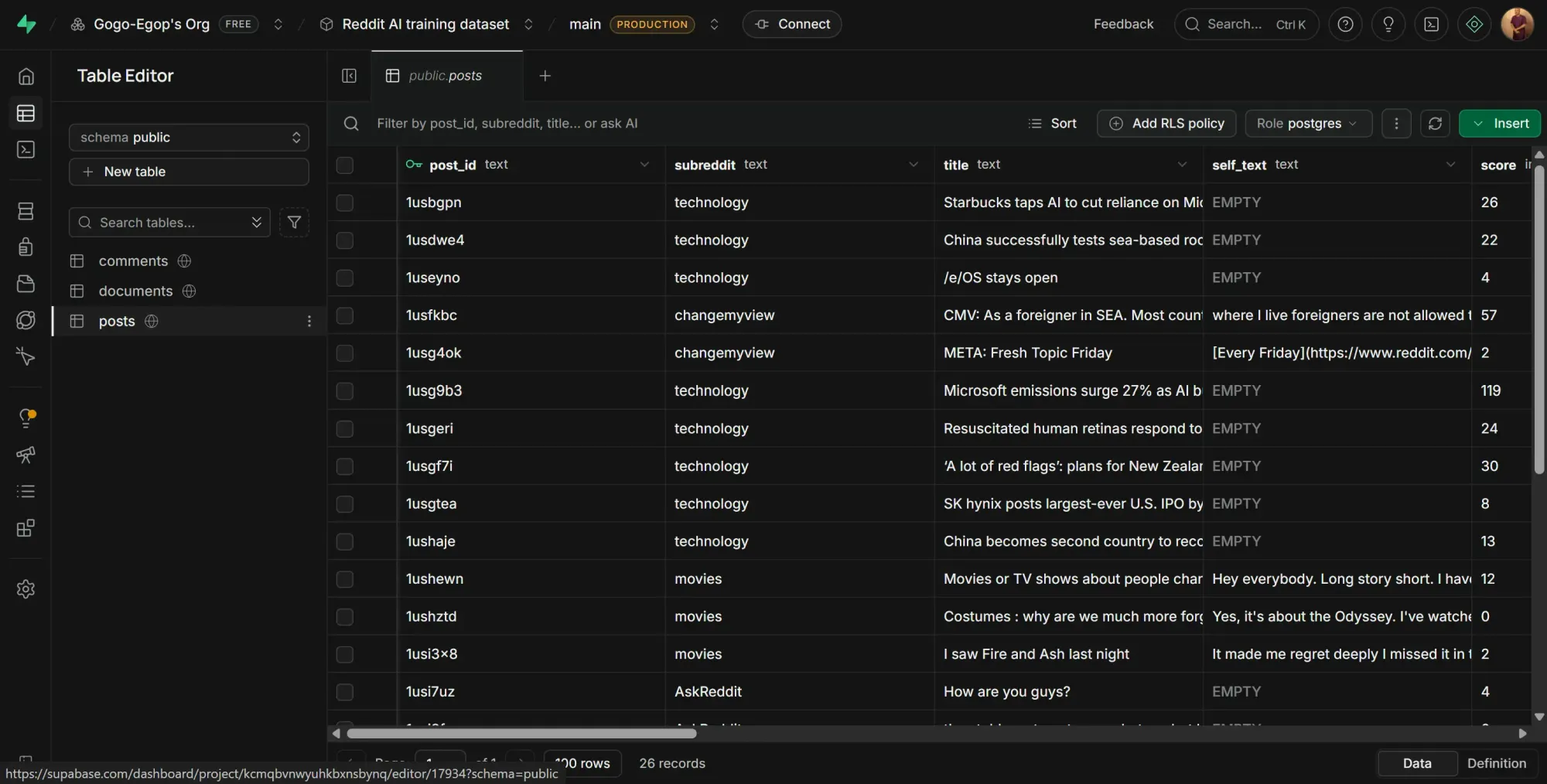Viewport: 1547px width, 784px height.
Task: Open the table toolbar three-dot menu
Action: [x=1396, y=124]
